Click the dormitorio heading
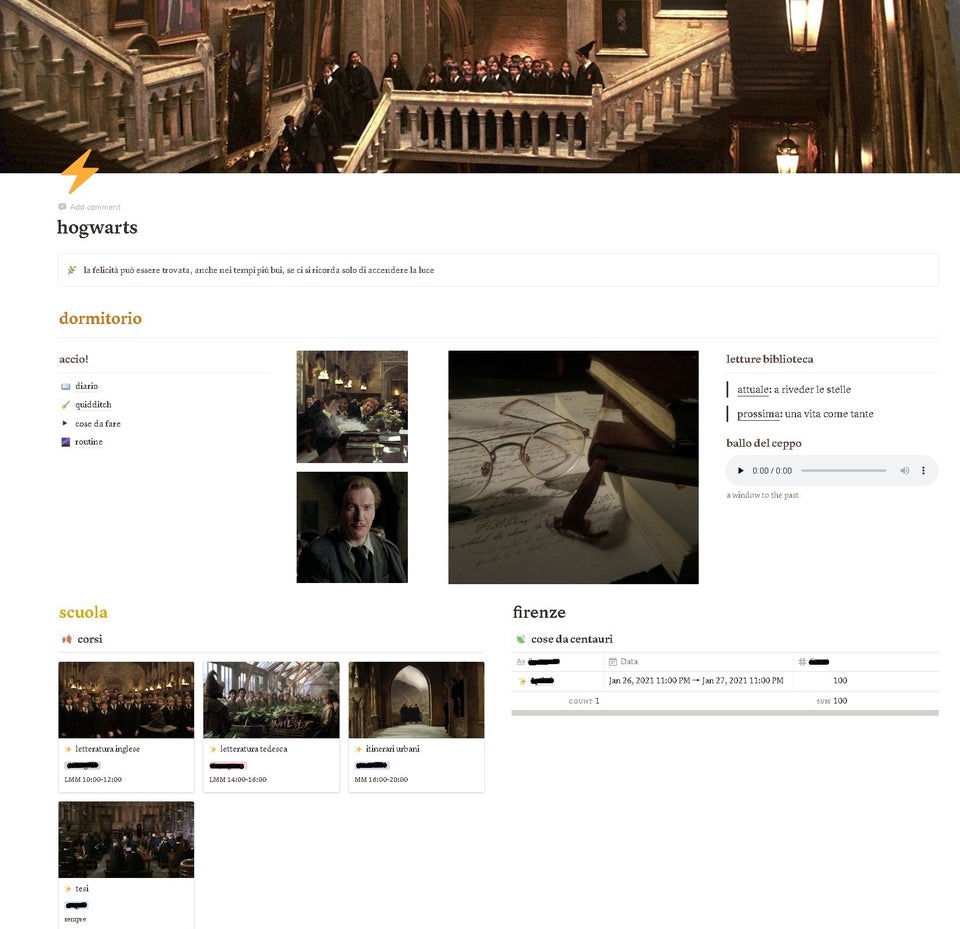The image size is (960, 929). point(100,318)
